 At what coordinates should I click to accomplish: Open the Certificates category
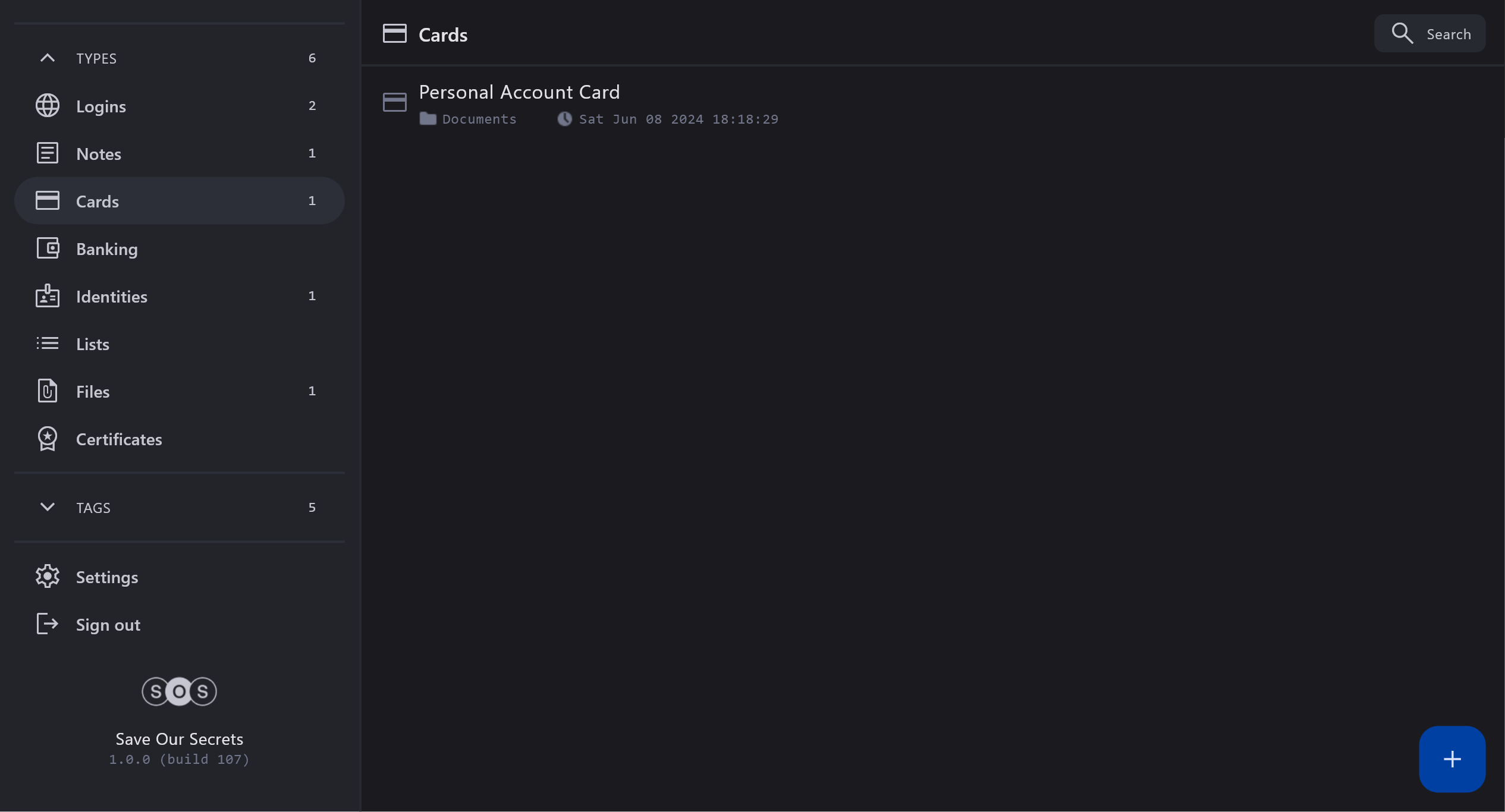tap(119, 439)
